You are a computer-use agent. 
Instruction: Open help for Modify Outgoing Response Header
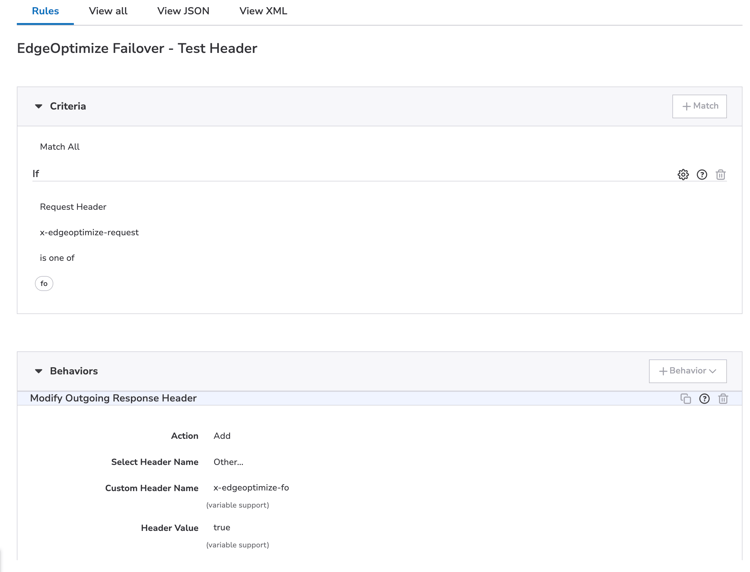click(x=704, y=398)
